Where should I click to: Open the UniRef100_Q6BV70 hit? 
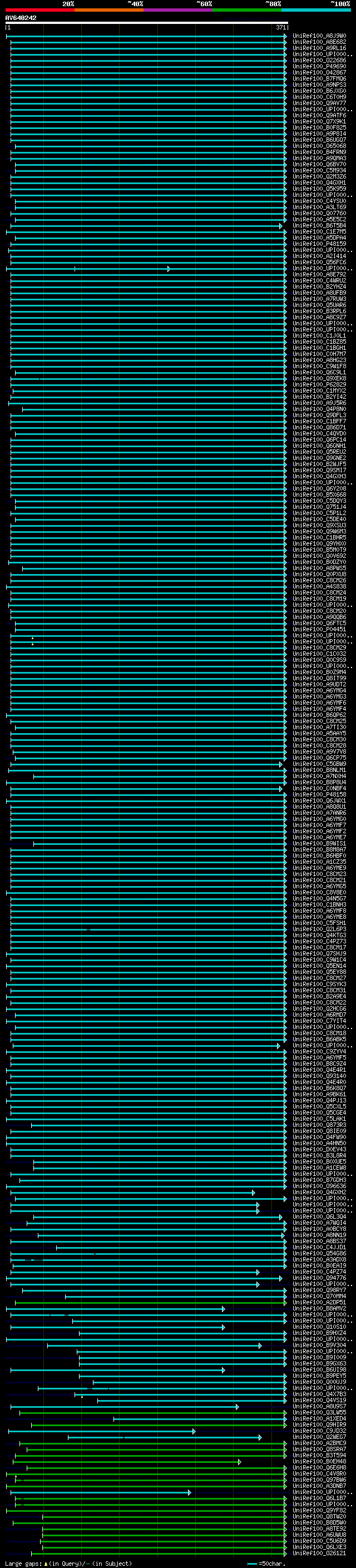click(x=319, y=164)
